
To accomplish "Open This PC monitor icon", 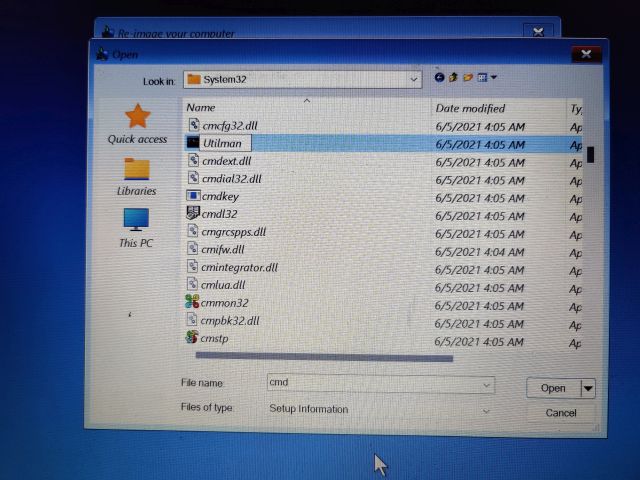I will click(x=136, y=220).
